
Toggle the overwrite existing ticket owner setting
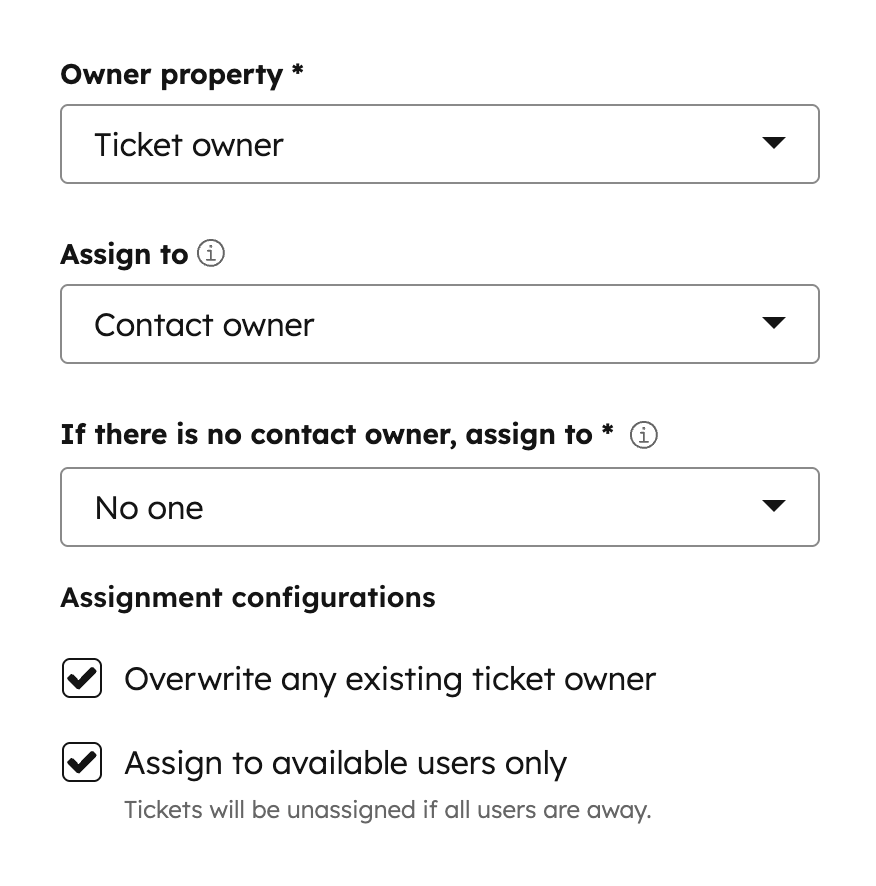[x=81, y=678]
